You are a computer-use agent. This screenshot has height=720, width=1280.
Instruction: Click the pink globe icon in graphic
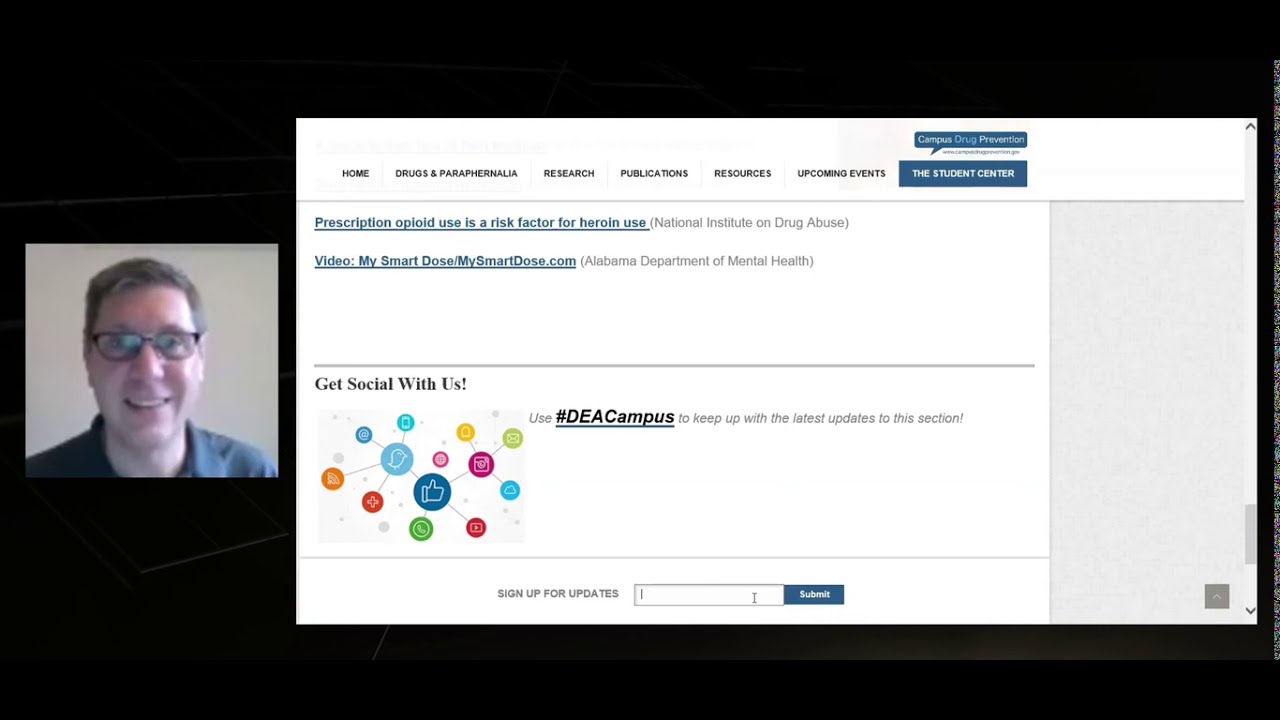click(440, 459)
